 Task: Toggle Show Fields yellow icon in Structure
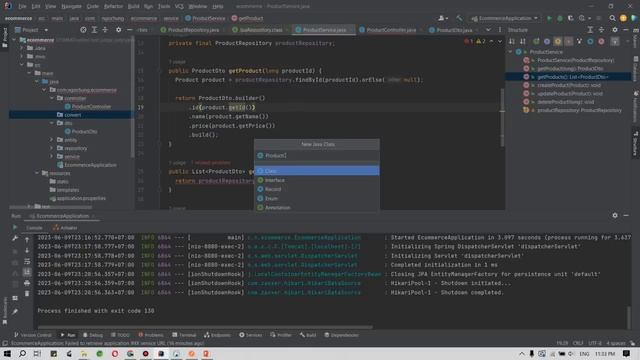coord(558,41)
